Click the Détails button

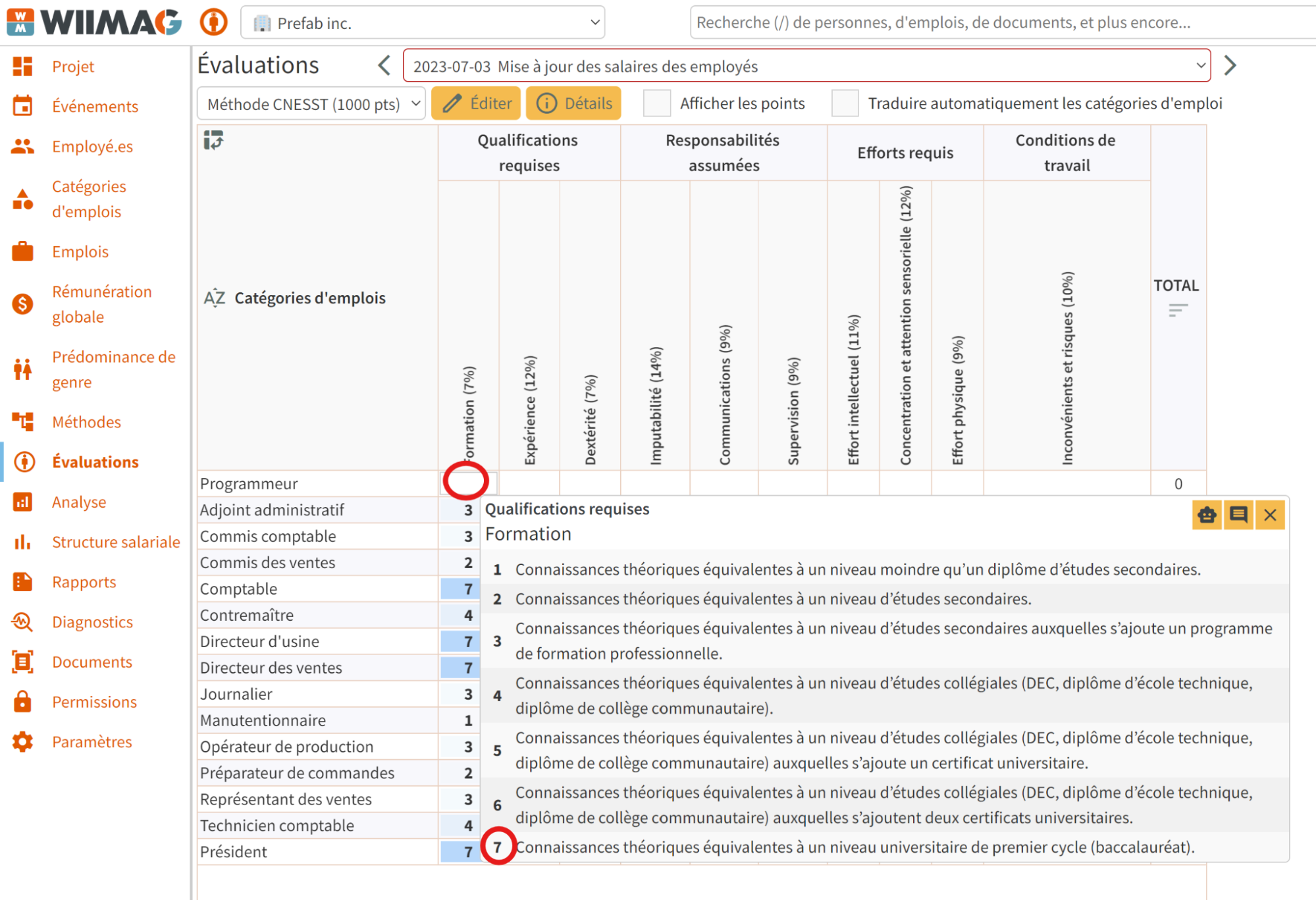coord(573,103)
